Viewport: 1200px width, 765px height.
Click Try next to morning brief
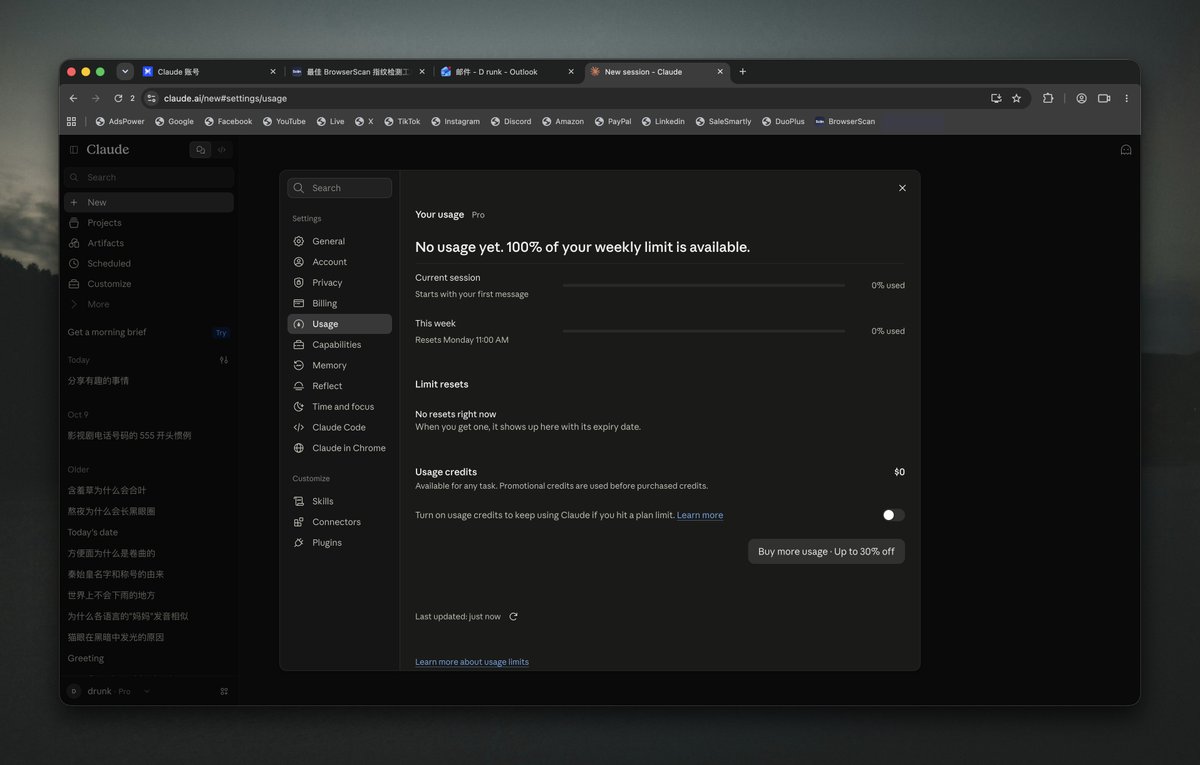coord(221,332)
